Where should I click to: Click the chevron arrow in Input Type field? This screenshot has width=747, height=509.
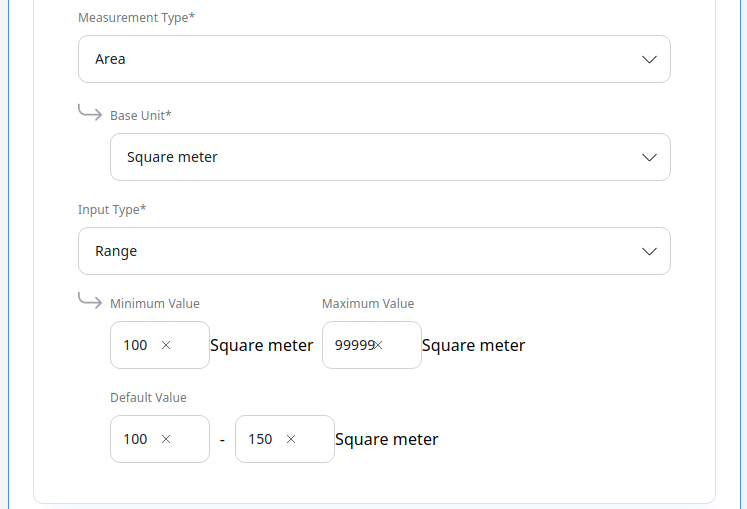pyautogui.click(x=649, y=251)
